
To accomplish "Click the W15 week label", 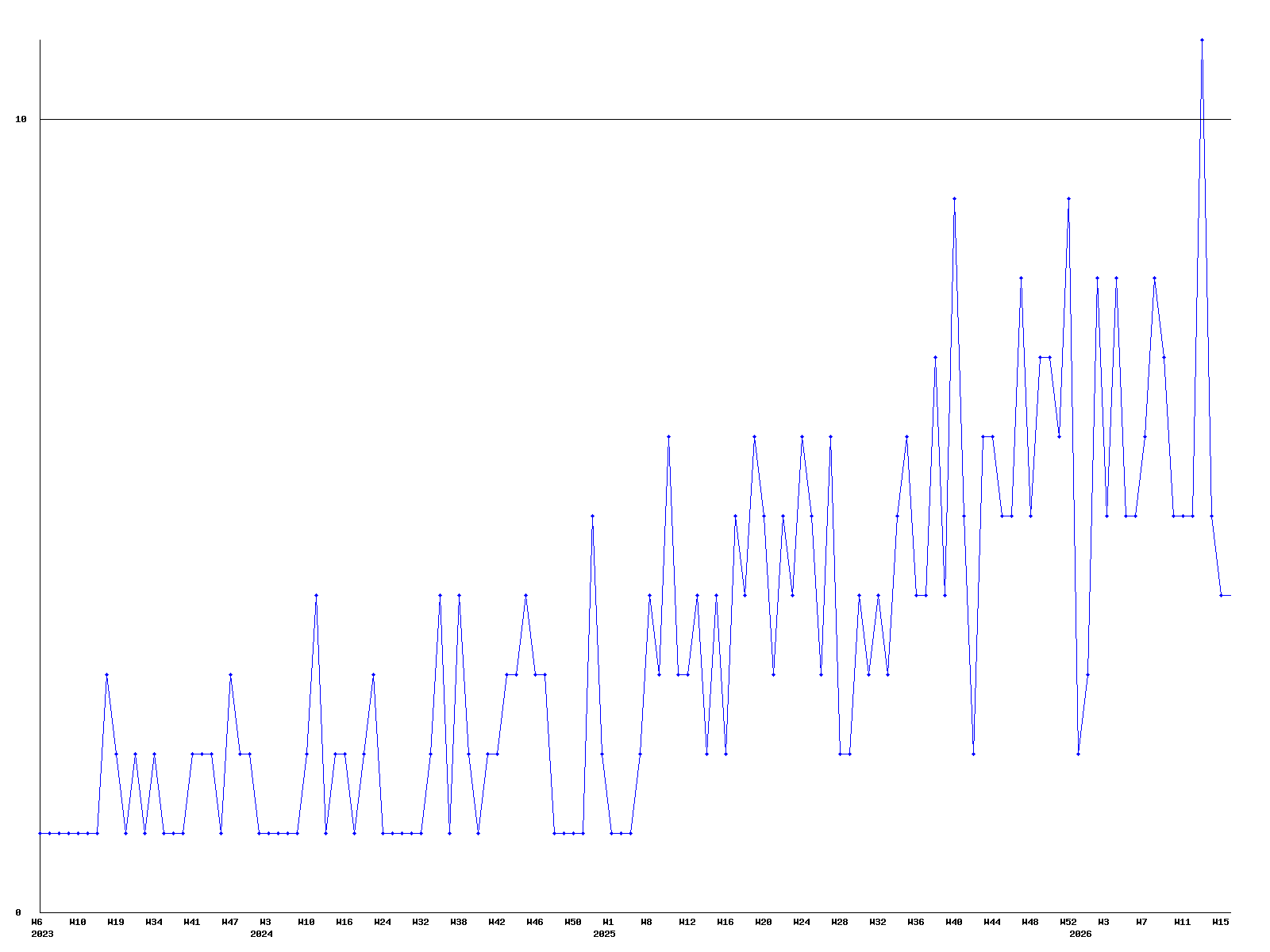I will (x=1221, y=922).
